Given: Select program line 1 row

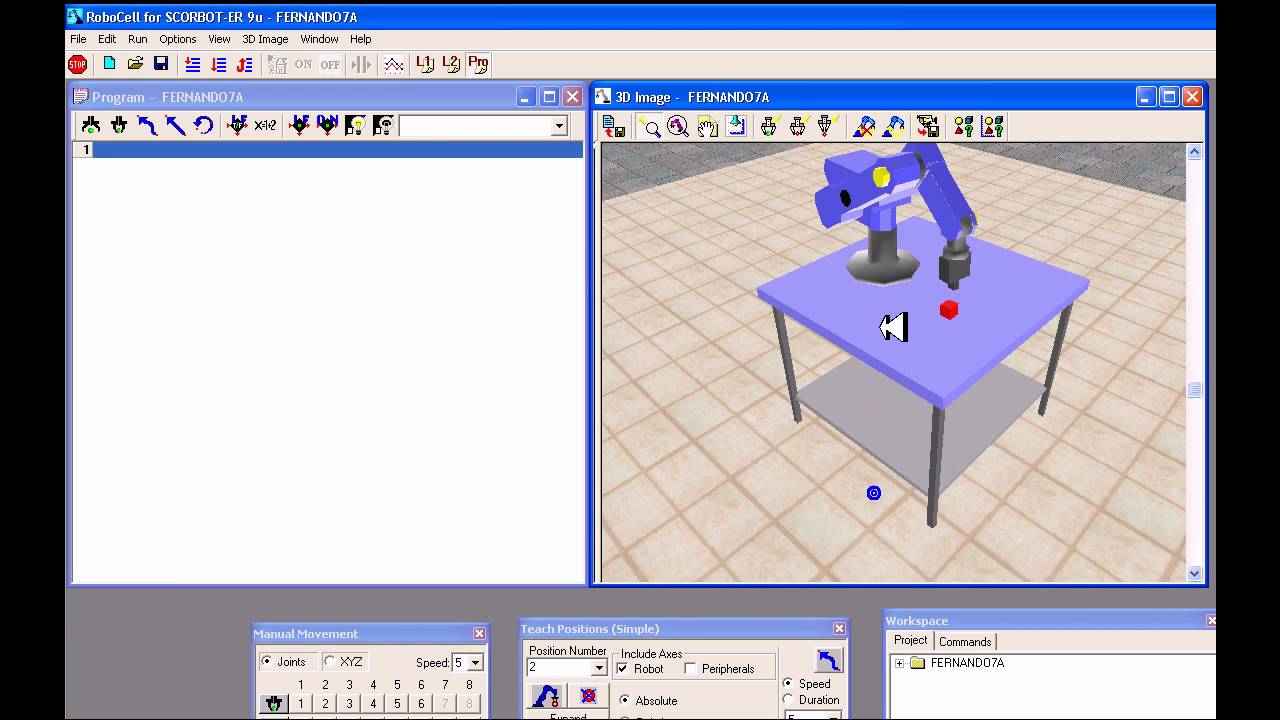Looking at the screenshot, I should [x=328, y=150].
